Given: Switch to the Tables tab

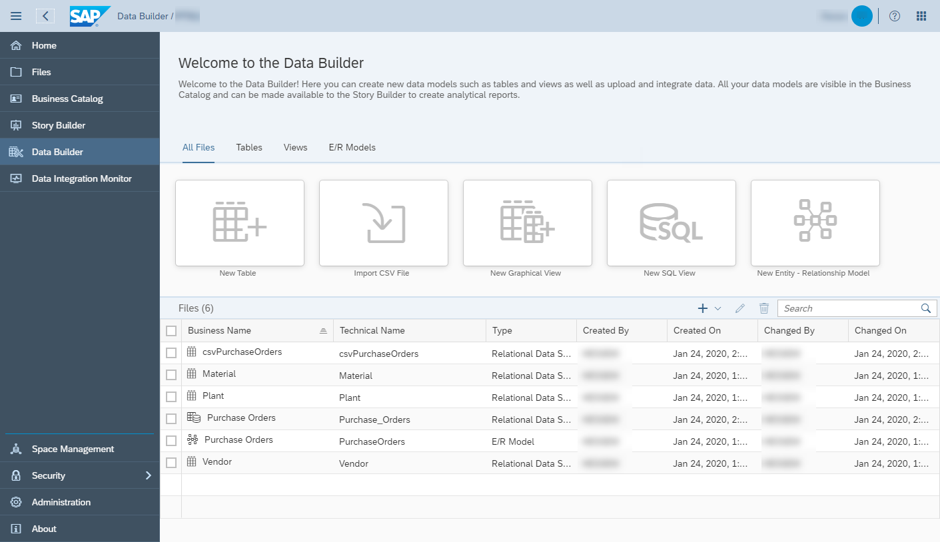Looking at the screenshot, I should coord(249,147).
